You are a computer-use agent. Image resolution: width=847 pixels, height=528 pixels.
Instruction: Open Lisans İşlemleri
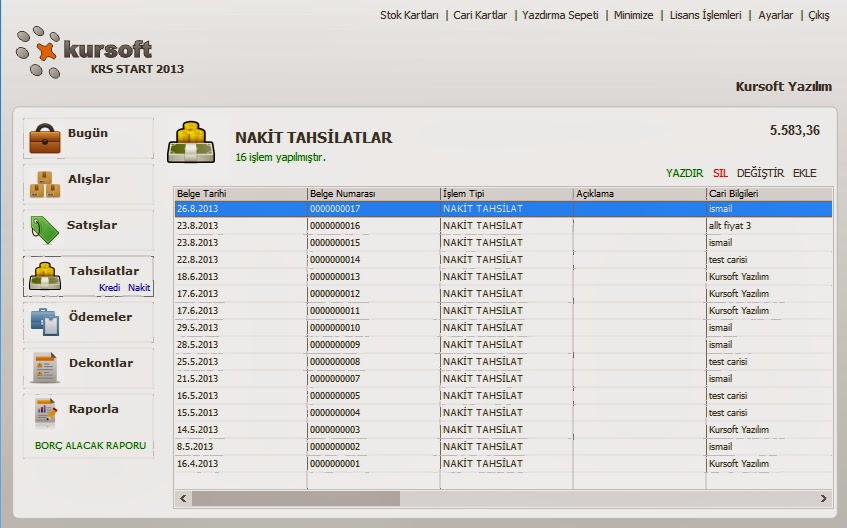pyautogui.click(x=705, y=15)
